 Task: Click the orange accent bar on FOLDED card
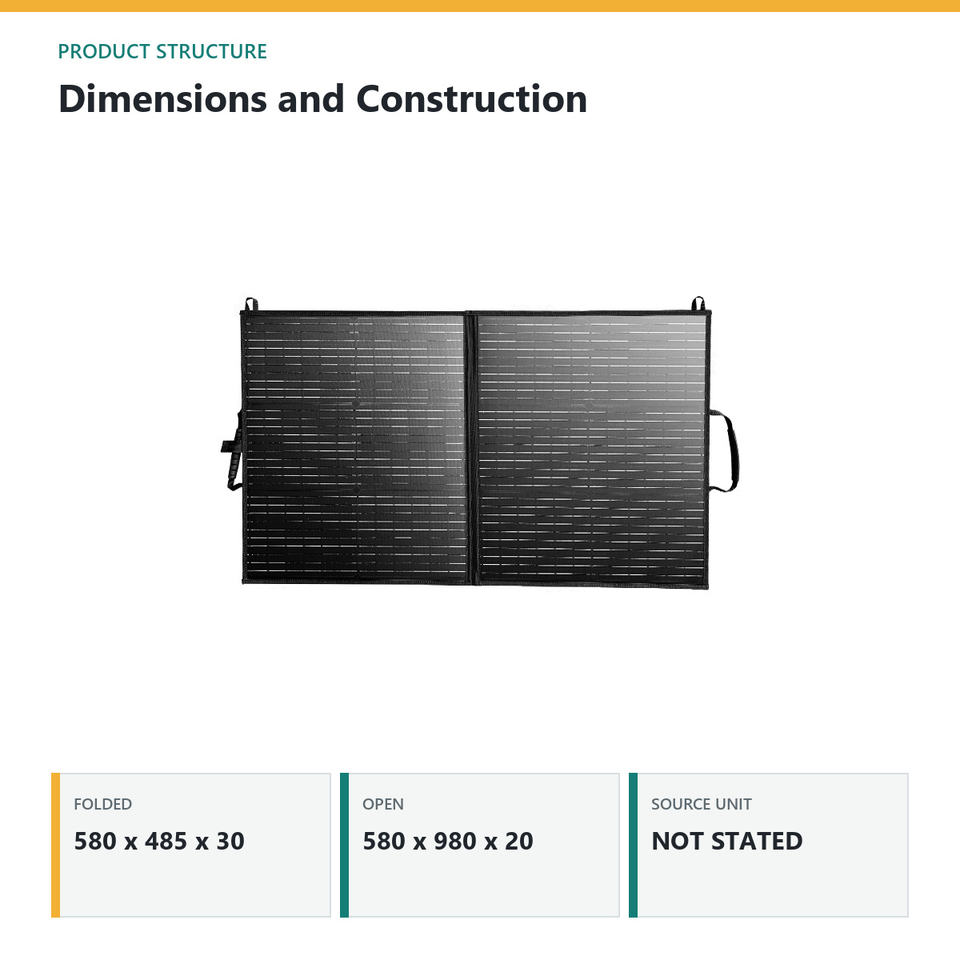pos(56,845)
